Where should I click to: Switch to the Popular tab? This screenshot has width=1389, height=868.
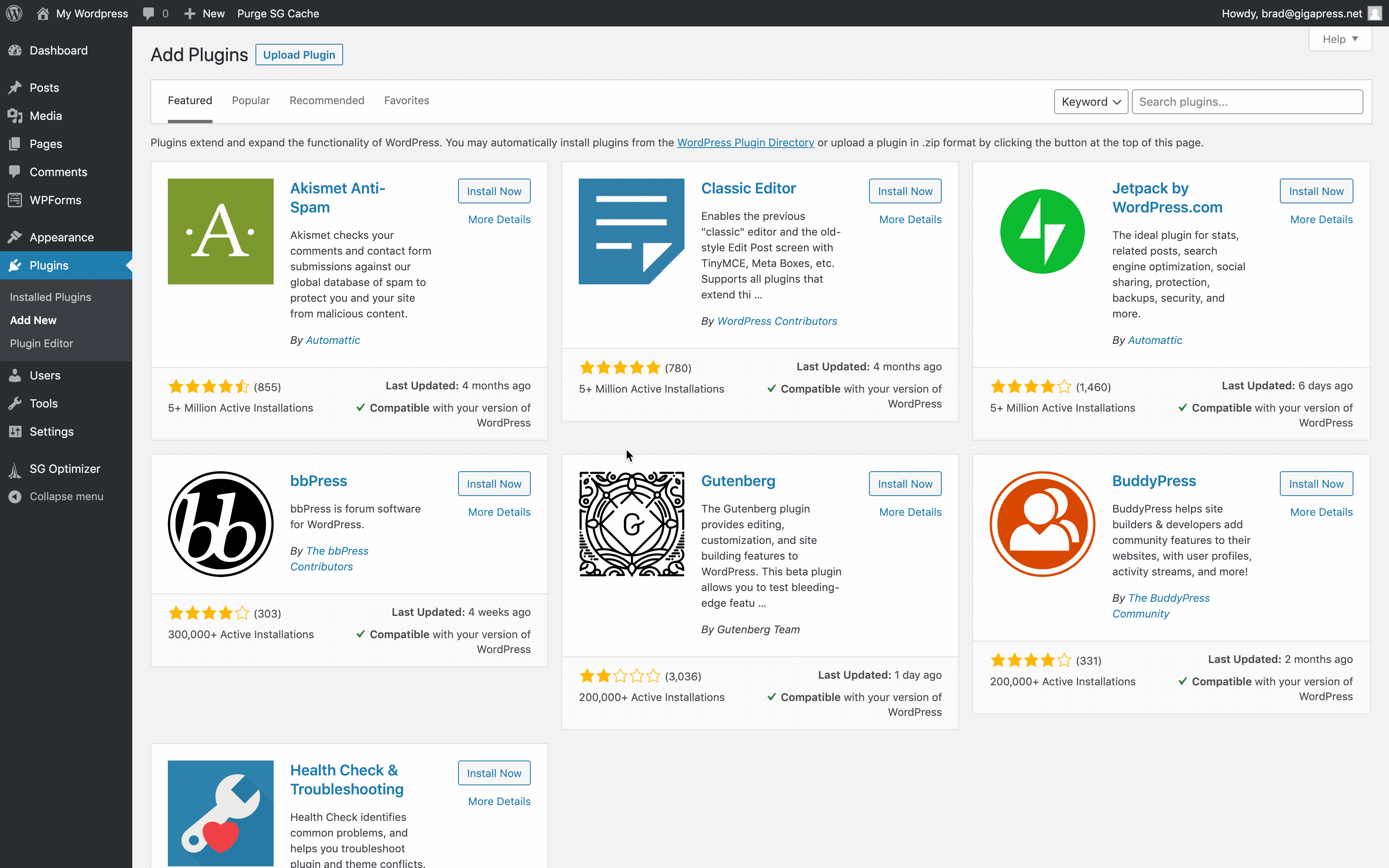click(251, 100)
